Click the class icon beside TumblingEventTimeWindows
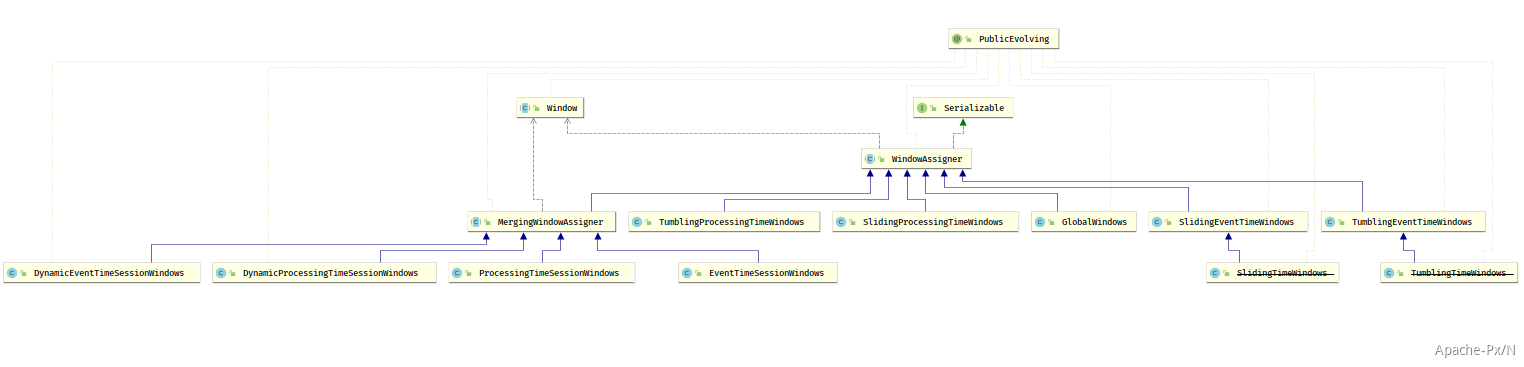 [1330, 222]
